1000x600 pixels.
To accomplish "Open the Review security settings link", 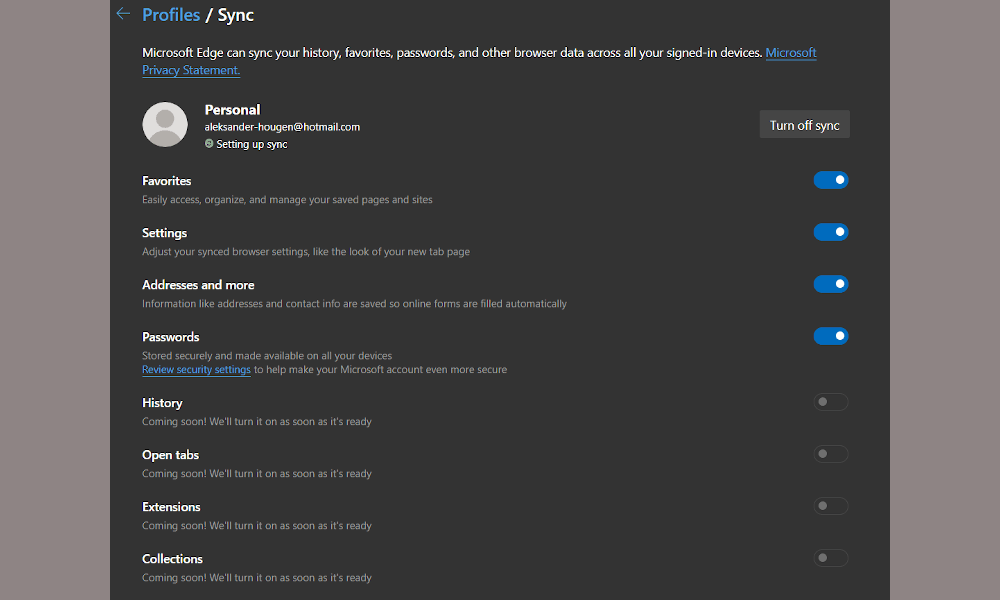I will [x=196, y=370].
